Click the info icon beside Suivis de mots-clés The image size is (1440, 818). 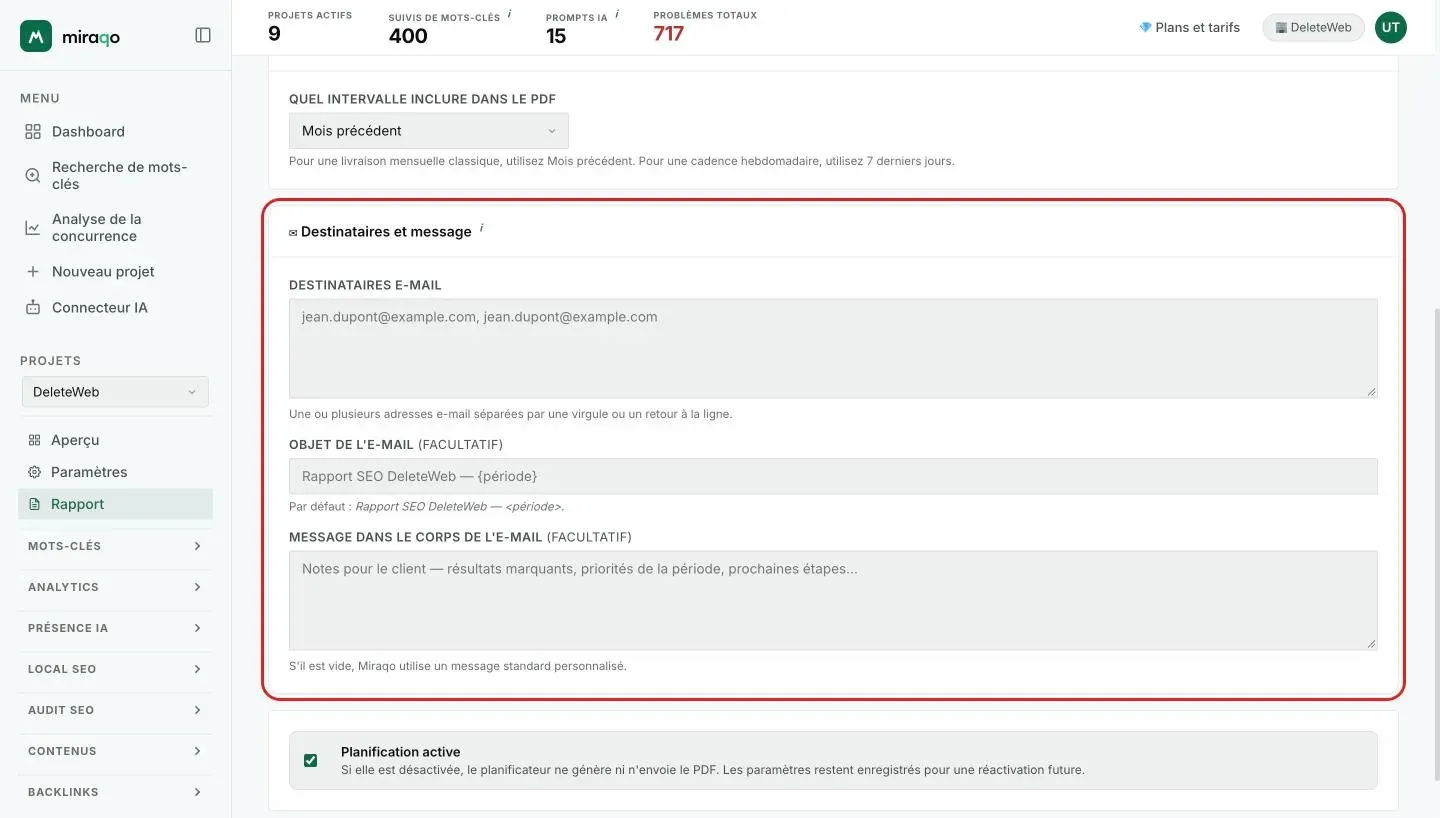coord(509,14)
